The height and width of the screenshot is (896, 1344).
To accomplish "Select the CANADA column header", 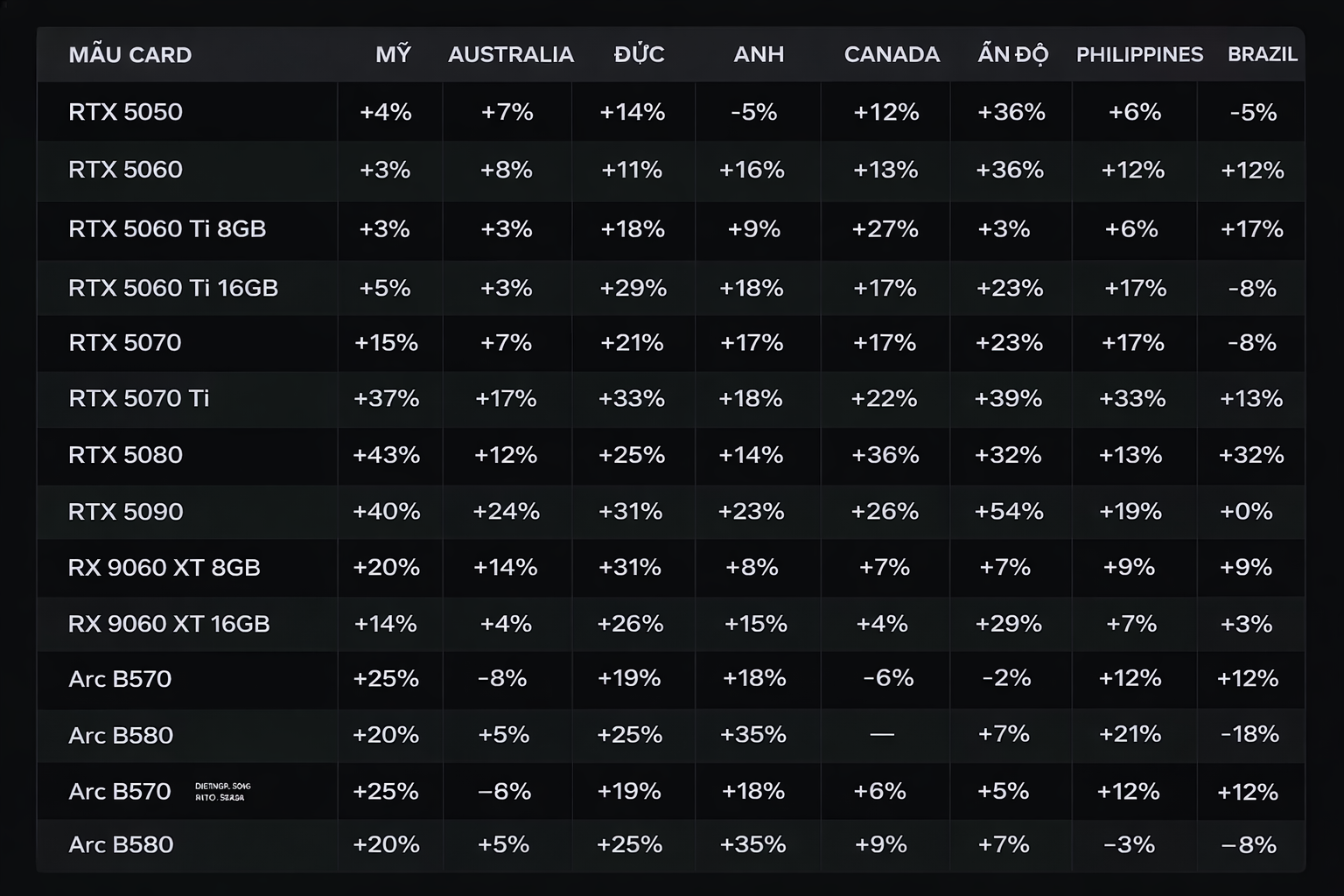I will click(x=892, y=54).
